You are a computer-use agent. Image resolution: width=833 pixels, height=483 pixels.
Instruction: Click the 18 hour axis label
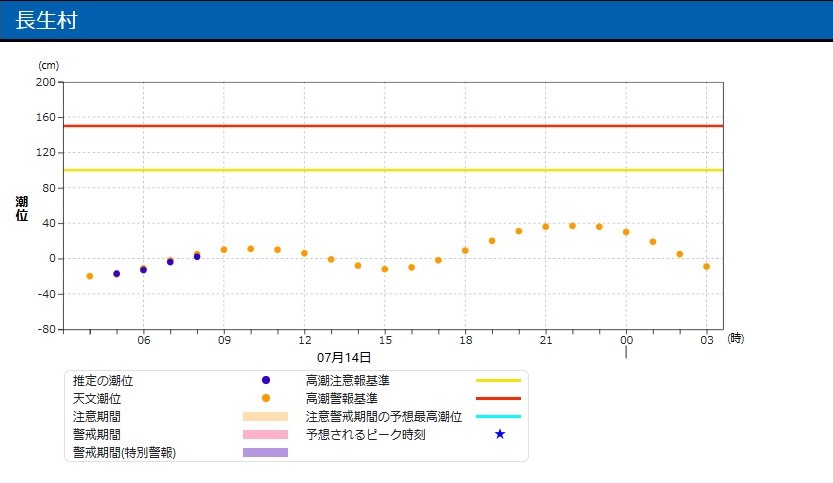466,340
